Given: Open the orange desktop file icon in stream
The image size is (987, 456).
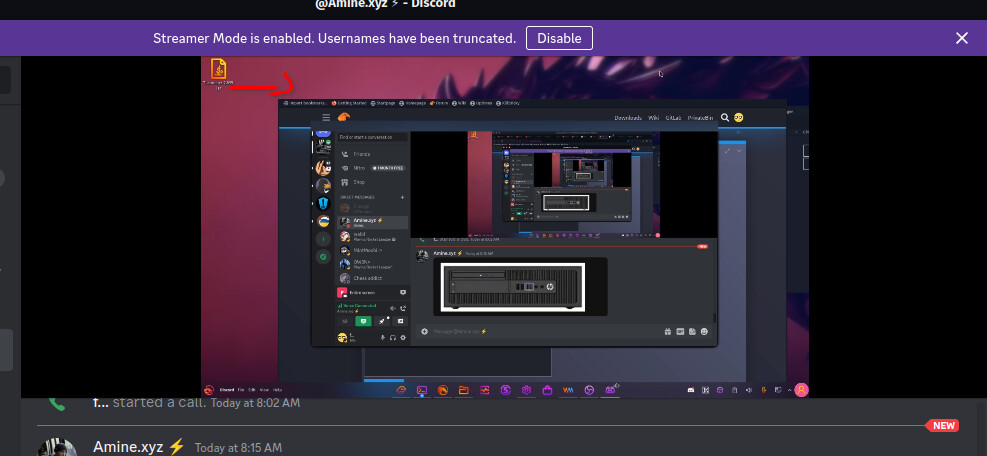Looking at the screenshot, I should (218, 68).
